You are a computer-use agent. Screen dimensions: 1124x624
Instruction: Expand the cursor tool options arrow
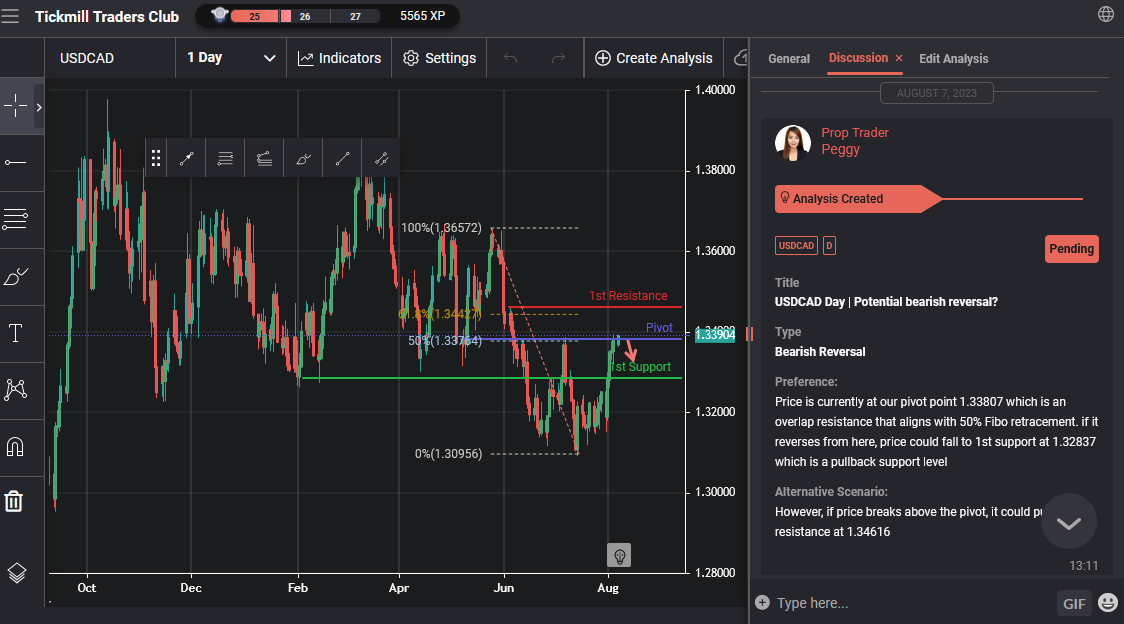[x=39, y=107]
